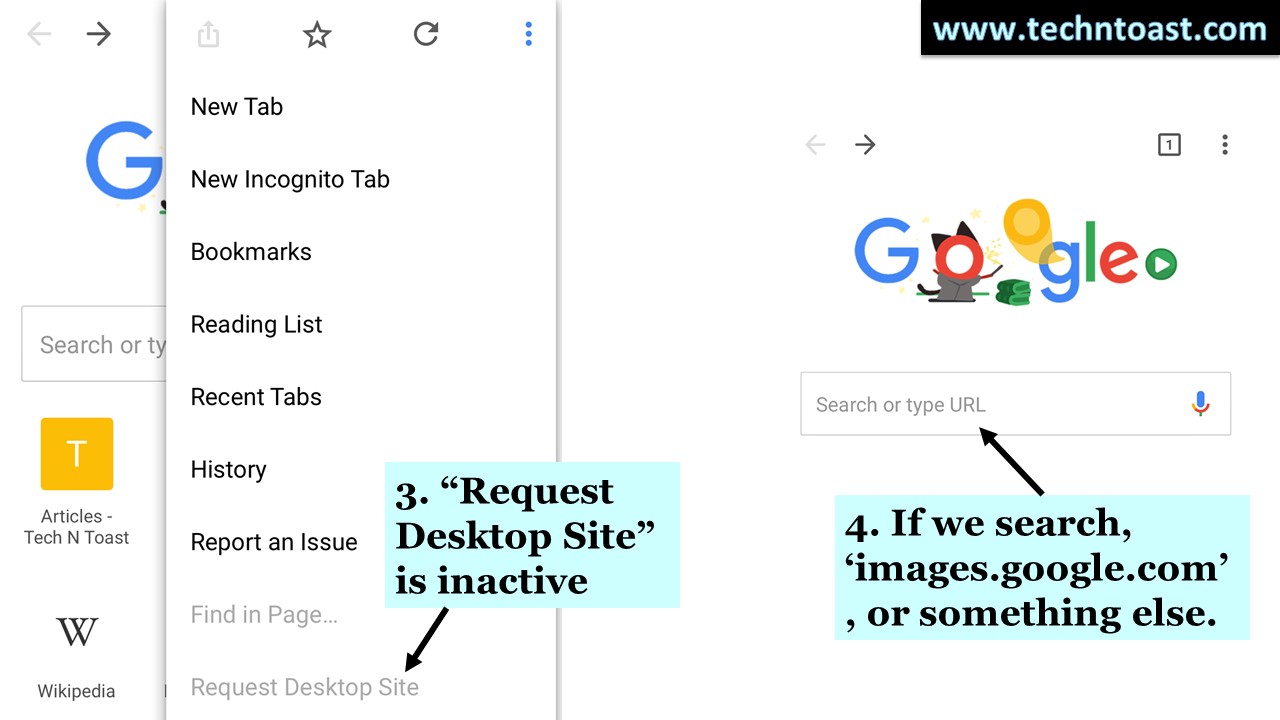Select New Incognito Tab from the menu
This screenshot has width=1280, height=720.
point(290,179)
